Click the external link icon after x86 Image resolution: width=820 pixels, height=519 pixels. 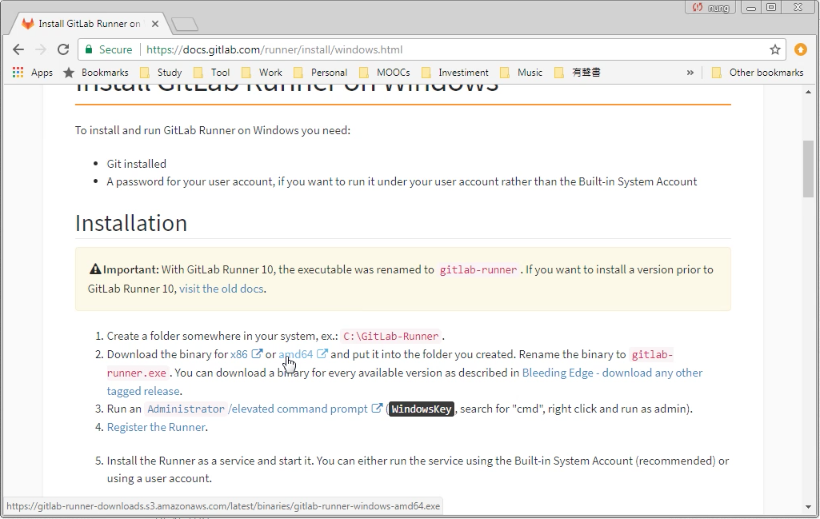pos(256,354)
